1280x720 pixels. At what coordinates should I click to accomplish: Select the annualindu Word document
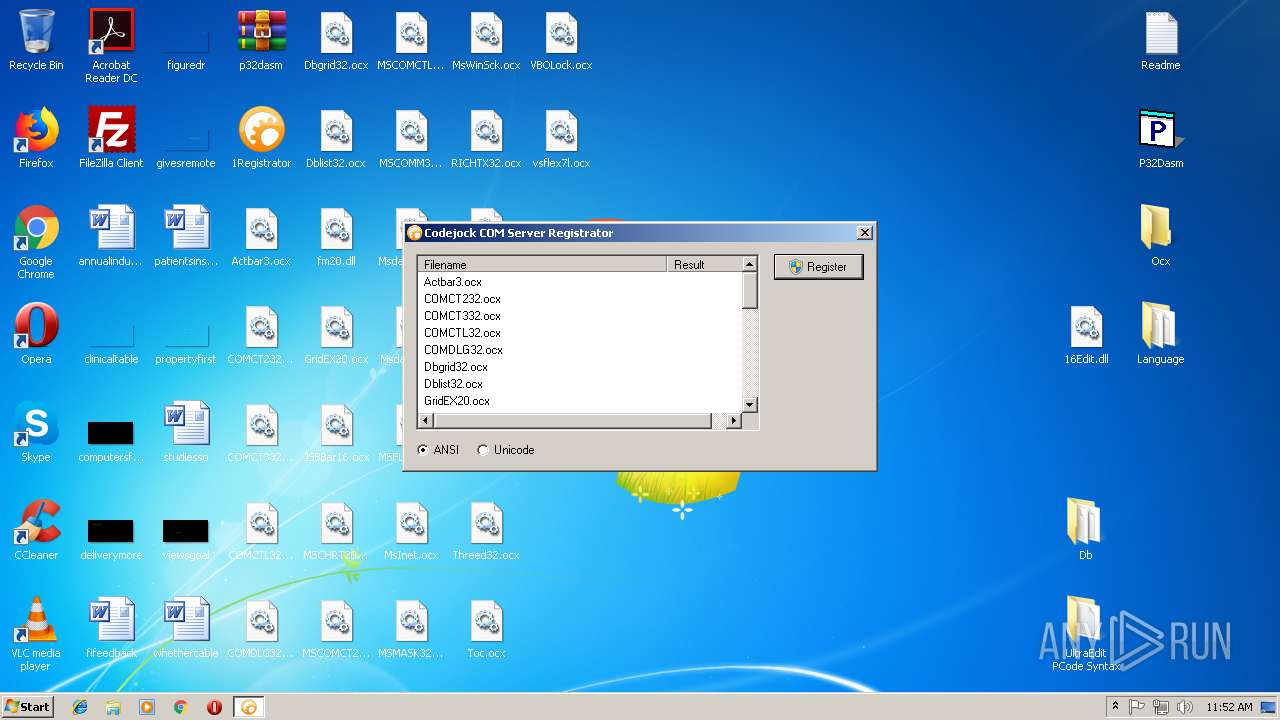(x=111, y=237)
